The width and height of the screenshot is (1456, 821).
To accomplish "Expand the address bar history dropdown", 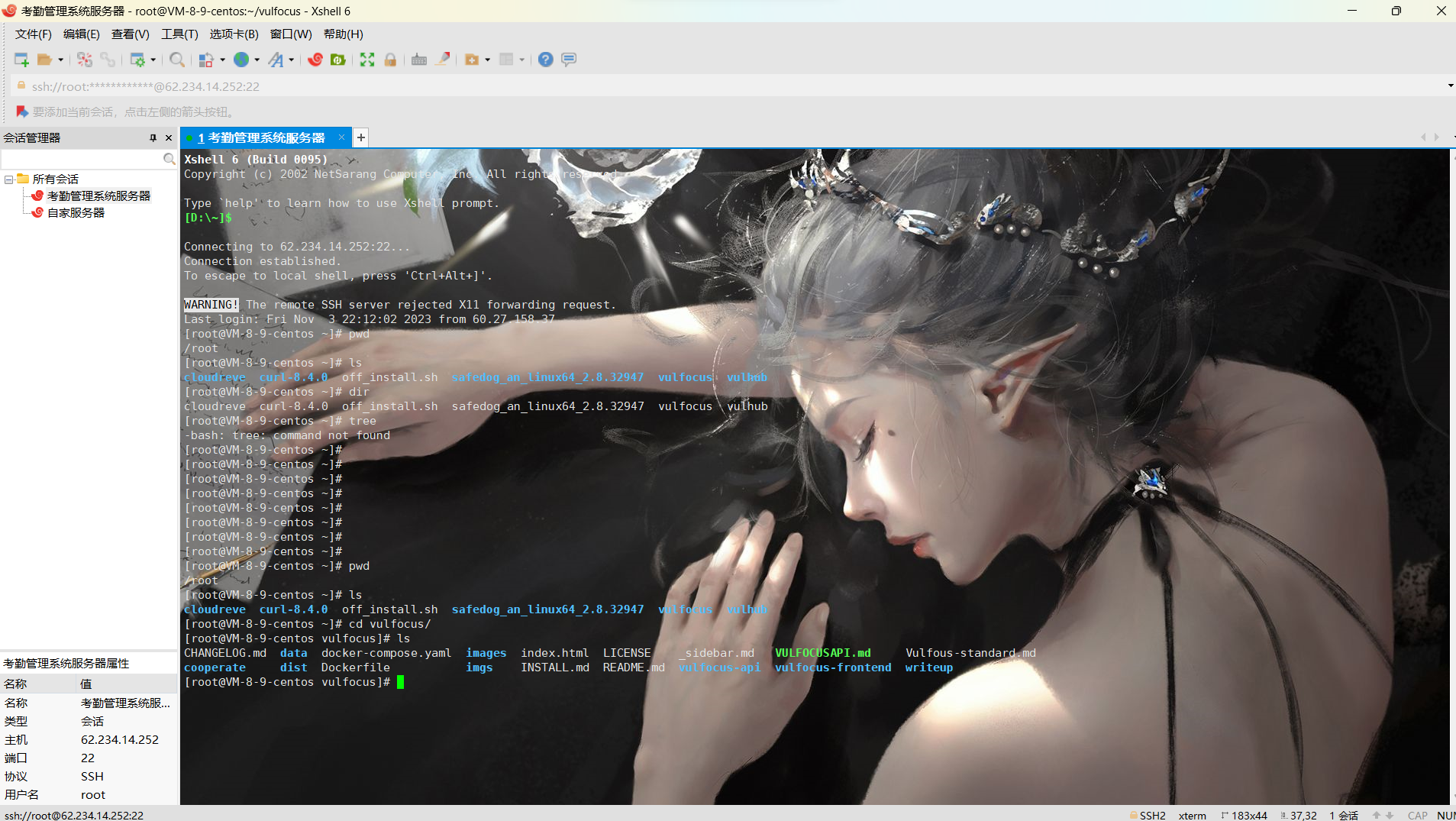I will (x=1450, y=86).
